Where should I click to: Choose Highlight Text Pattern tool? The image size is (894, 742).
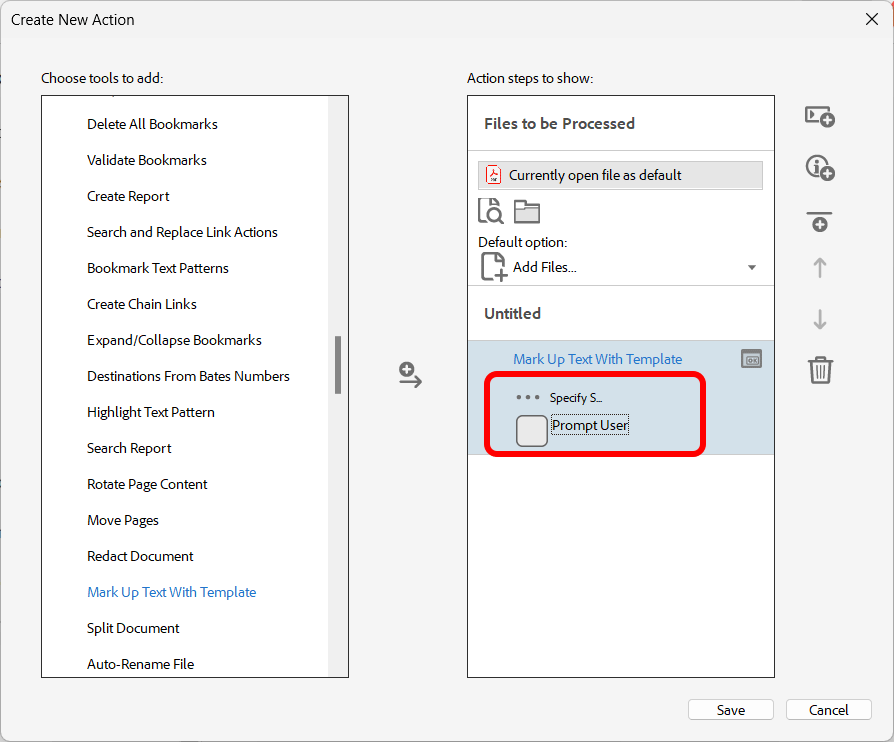(151, 412)
